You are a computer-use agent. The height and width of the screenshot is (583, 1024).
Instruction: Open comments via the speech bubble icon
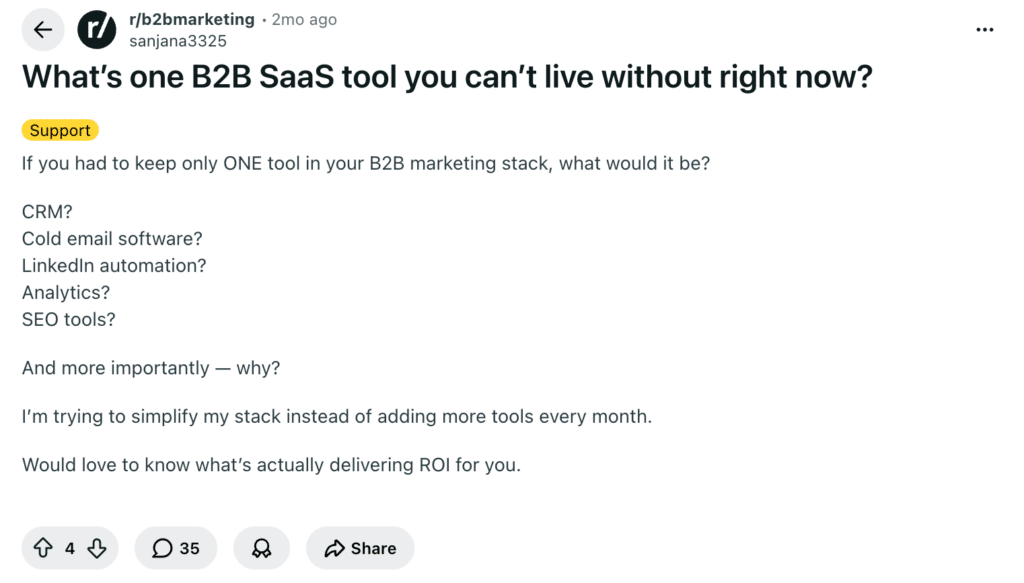[x=160, y=548]
